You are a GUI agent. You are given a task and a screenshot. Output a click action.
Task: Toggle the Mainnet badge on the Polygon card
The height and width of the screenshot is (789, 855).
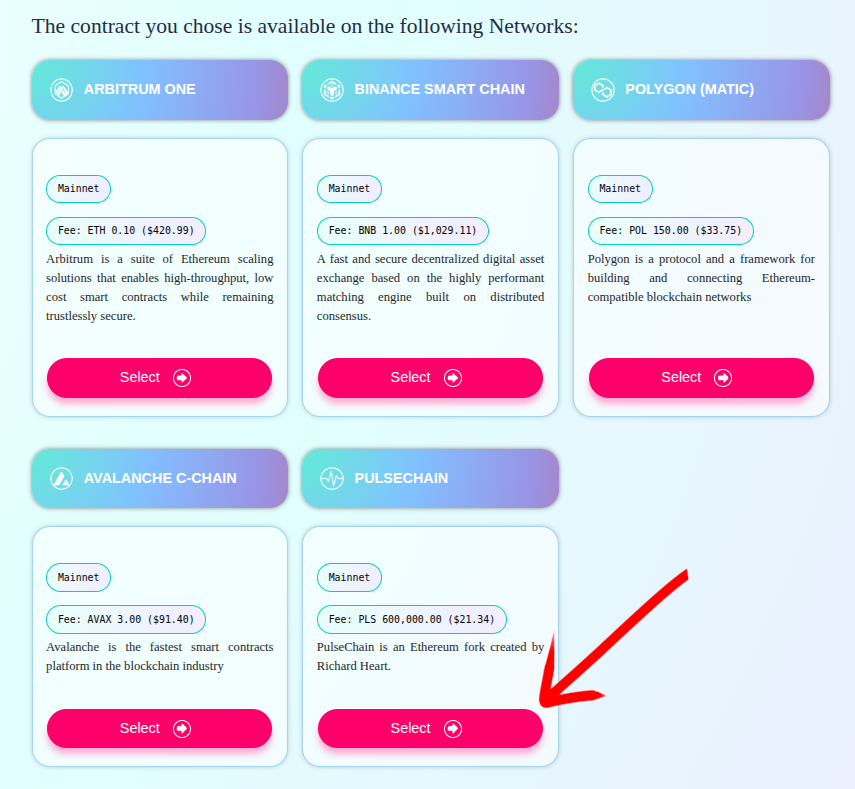point(620,189)
